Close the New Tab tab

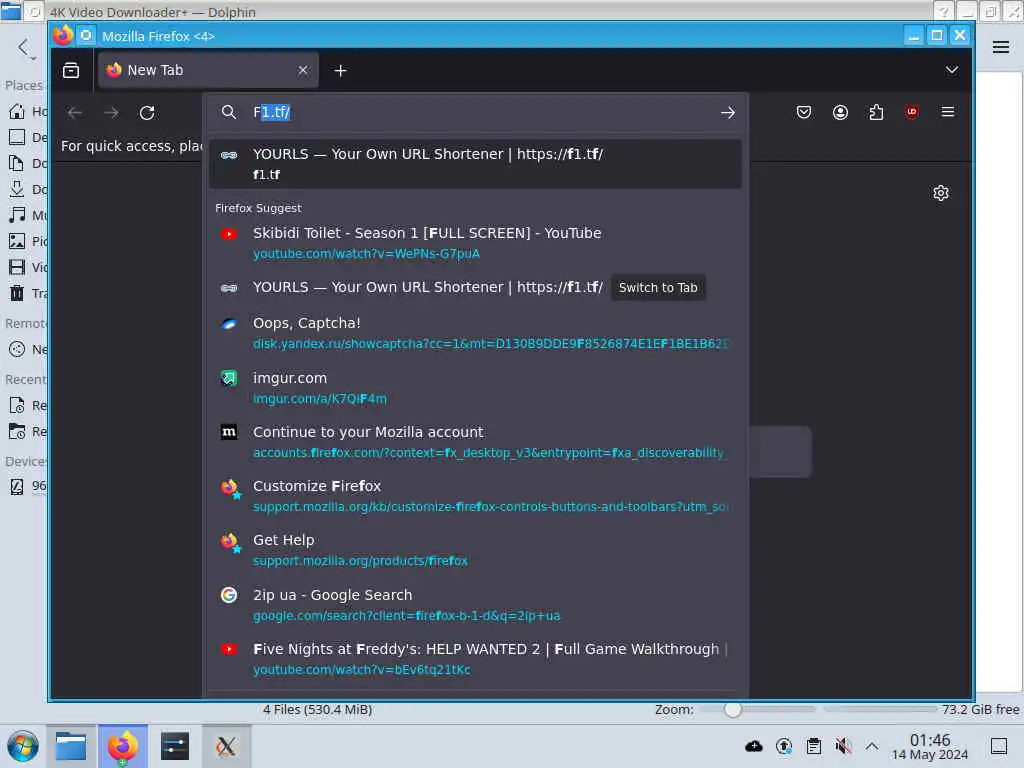(x=303, y=70)
